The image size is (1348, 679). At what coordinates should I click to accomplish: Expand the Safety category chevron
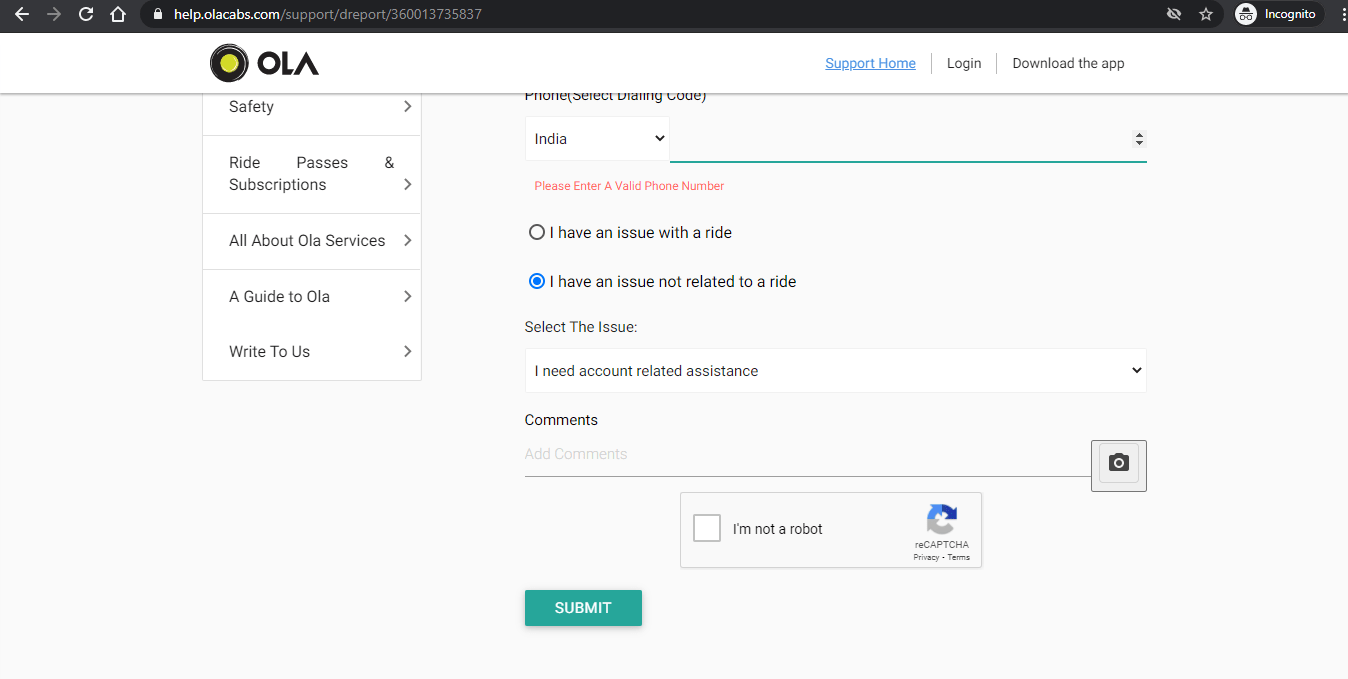406,106
